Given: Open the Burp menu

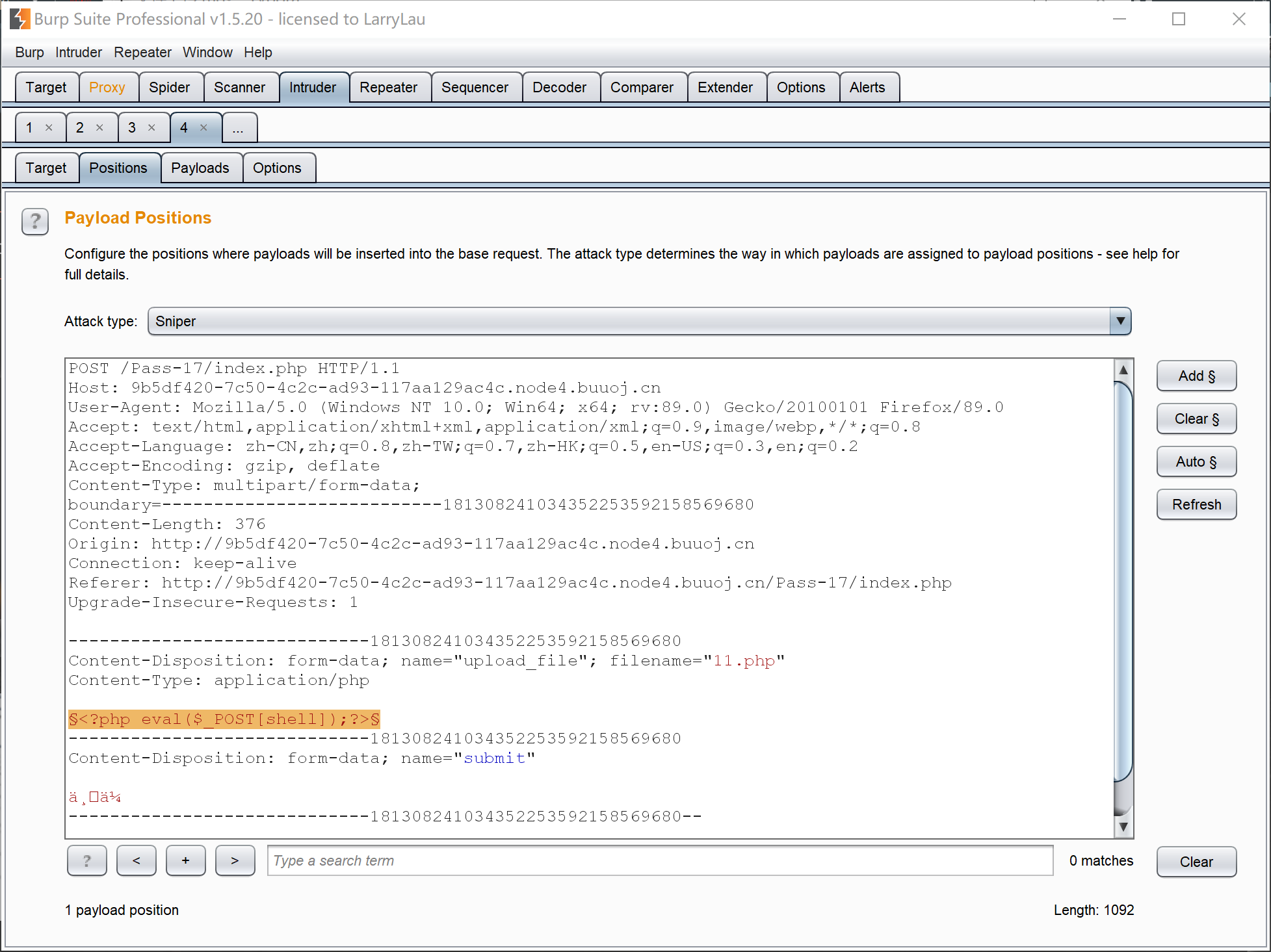Looking at the screenshot, I should click(29, 52).
